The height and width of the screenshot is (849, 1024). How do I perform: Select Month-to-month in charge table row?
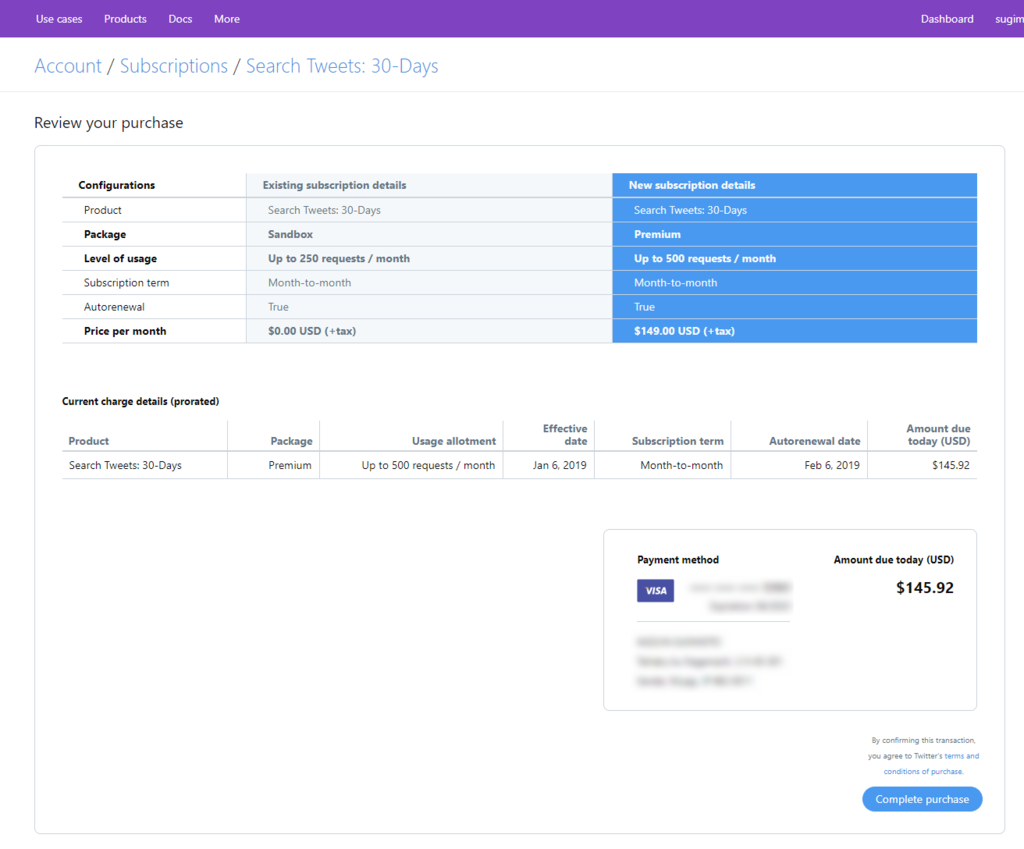(681, 466)
